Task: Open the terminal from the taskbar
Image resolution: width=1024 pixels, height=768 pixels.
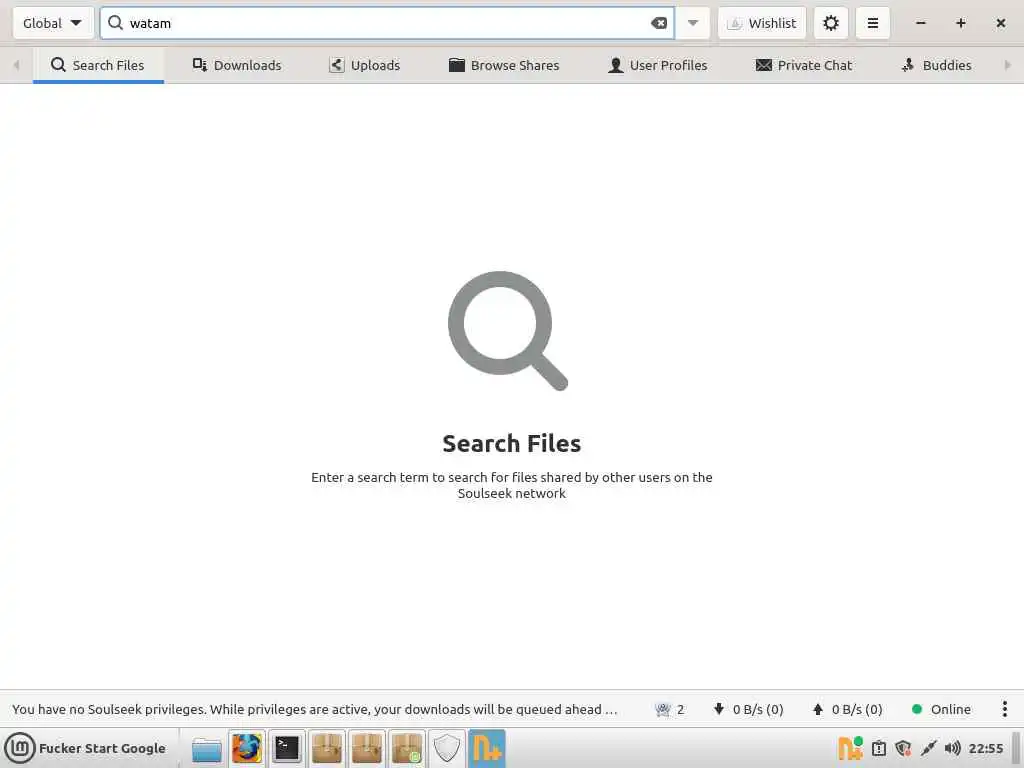Action: click(287, 748)
